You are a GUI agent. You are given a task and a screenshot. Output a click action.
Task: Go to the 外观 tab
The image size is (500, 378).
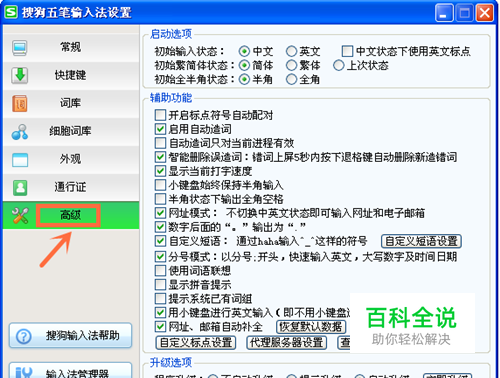71,159
